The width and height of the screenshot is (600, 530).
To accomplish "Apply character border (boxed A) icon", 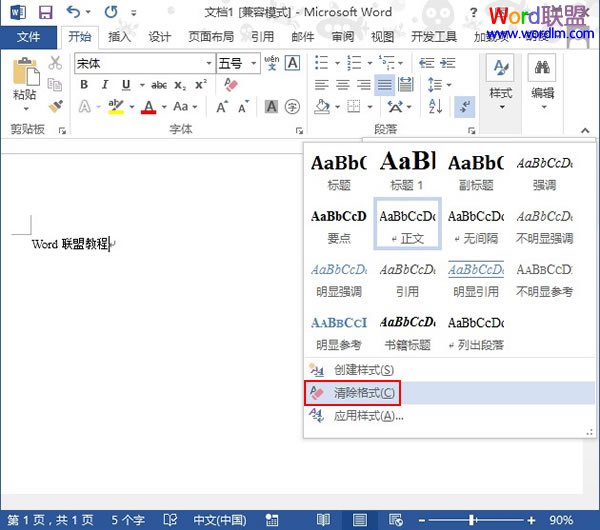I will pos(293,63).
